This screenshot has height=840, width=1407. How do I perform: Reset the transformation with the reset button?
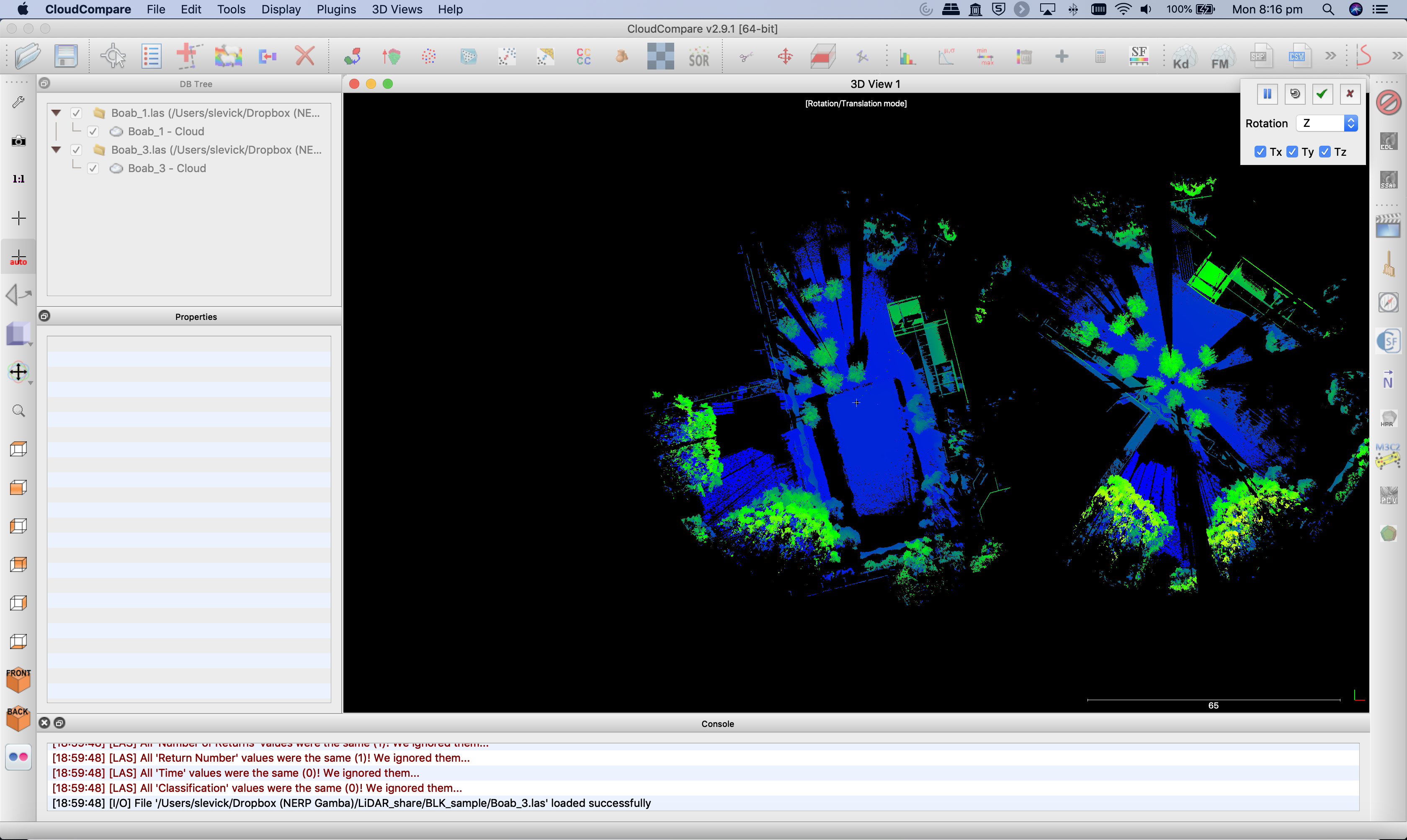pos(1295,94)
